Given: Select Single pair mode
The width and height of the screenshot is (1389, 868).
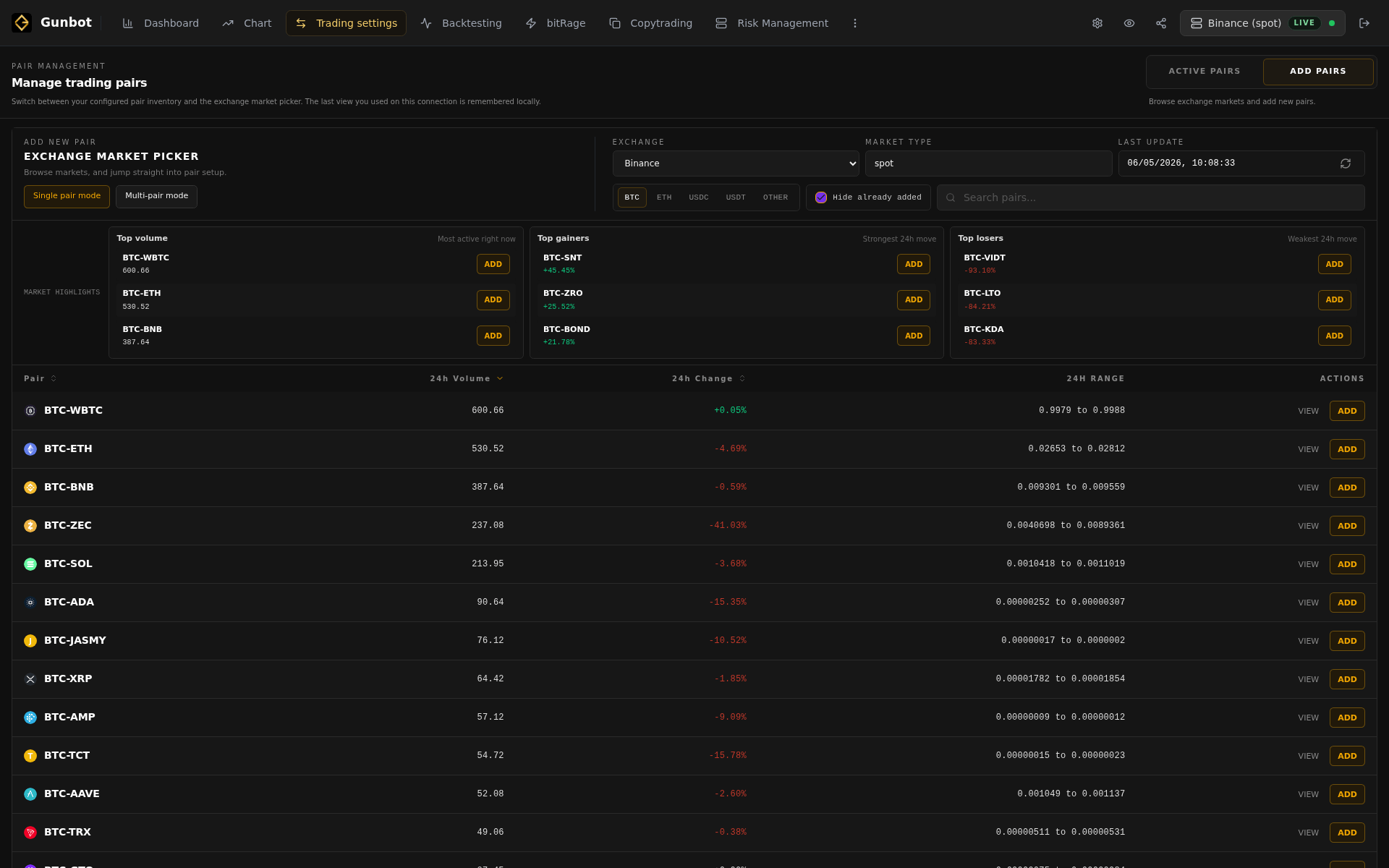Looking at the screenshot, I should pos(67,196).
